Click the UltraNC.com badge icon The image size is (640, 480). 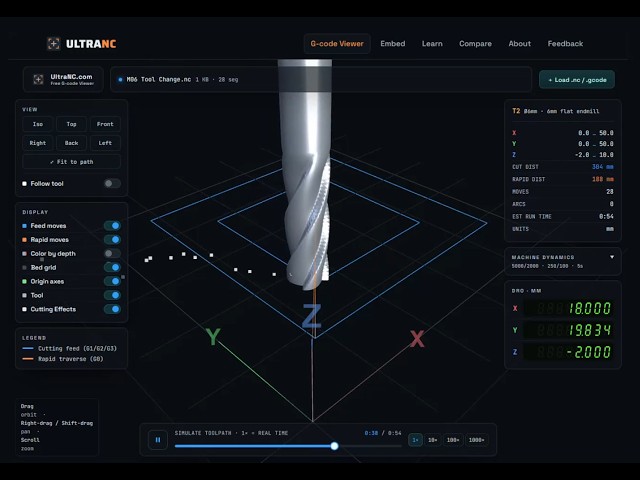(38, 80)
